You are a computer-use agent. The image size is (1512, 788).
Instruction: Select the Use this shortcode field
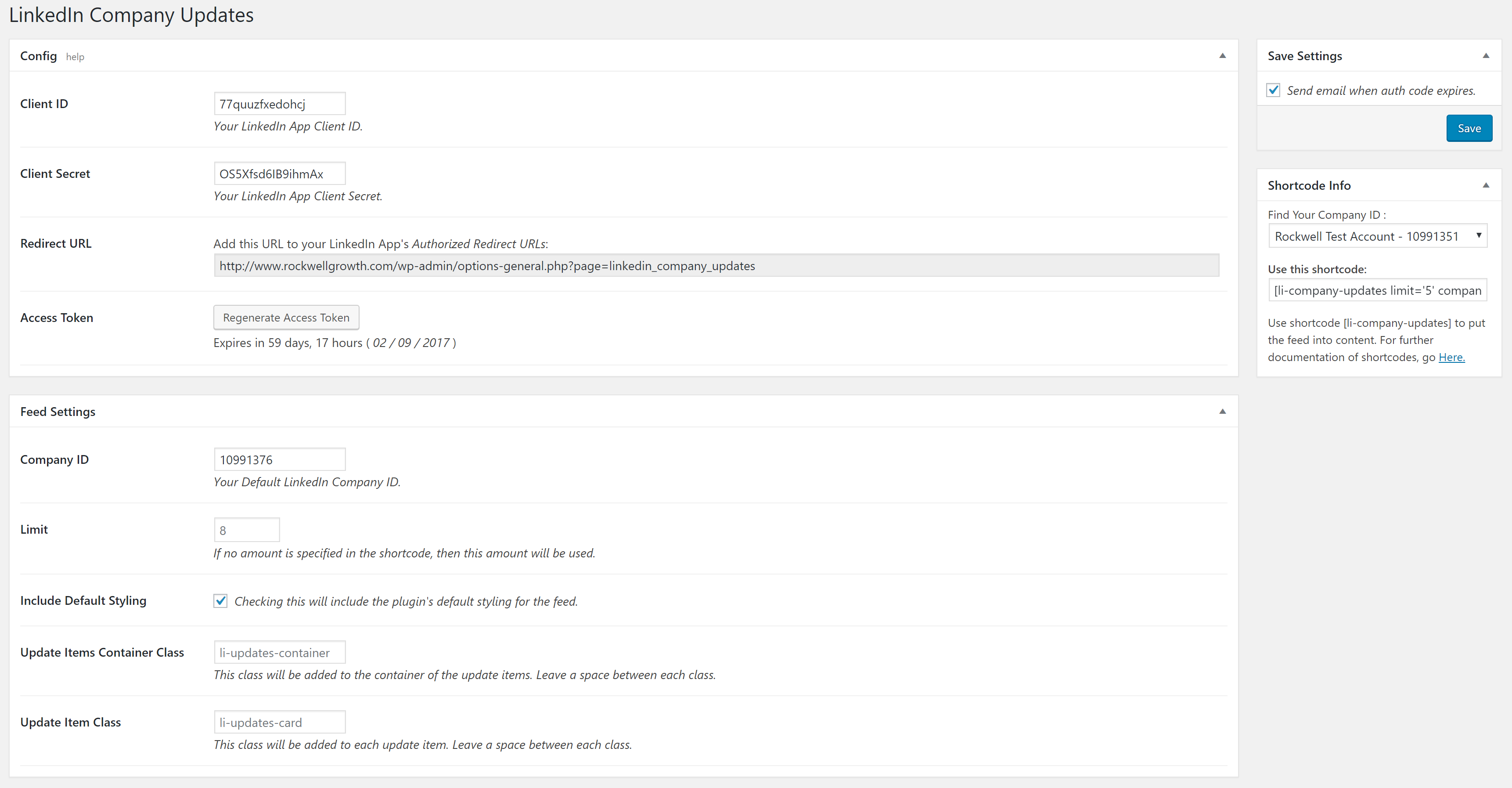click(x=1377, y=291)
